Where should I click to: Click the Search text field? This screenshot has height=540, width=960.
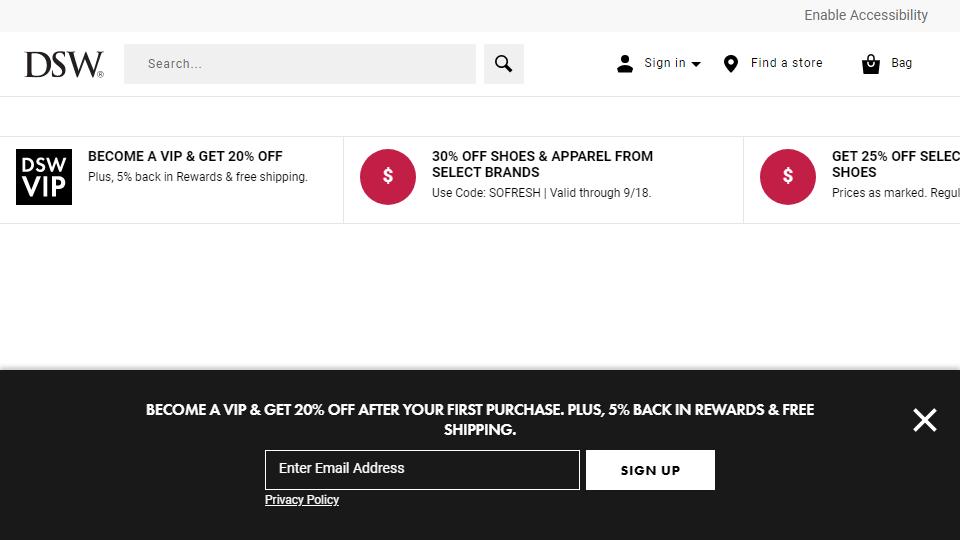pos(300,64)
